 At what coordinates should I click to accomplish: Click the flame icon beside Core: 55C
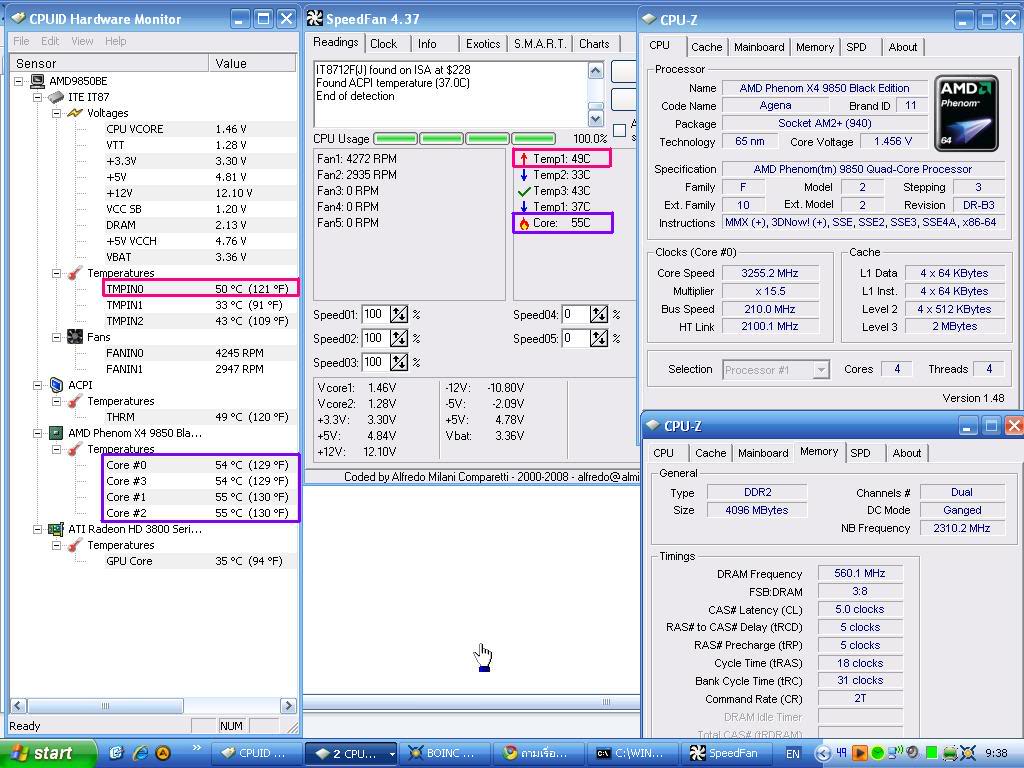click(x=524, y=223)
